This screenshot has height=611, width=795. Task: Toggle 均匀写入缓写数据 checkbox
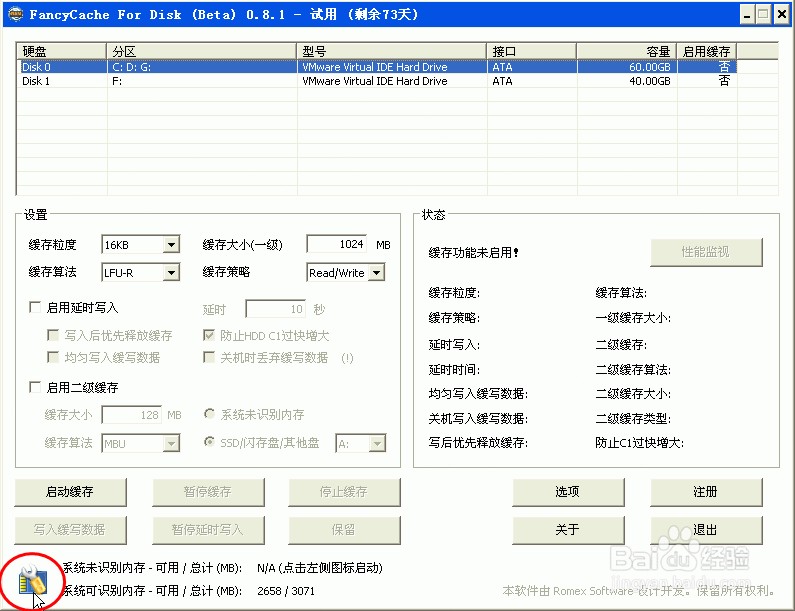[52, 357]
